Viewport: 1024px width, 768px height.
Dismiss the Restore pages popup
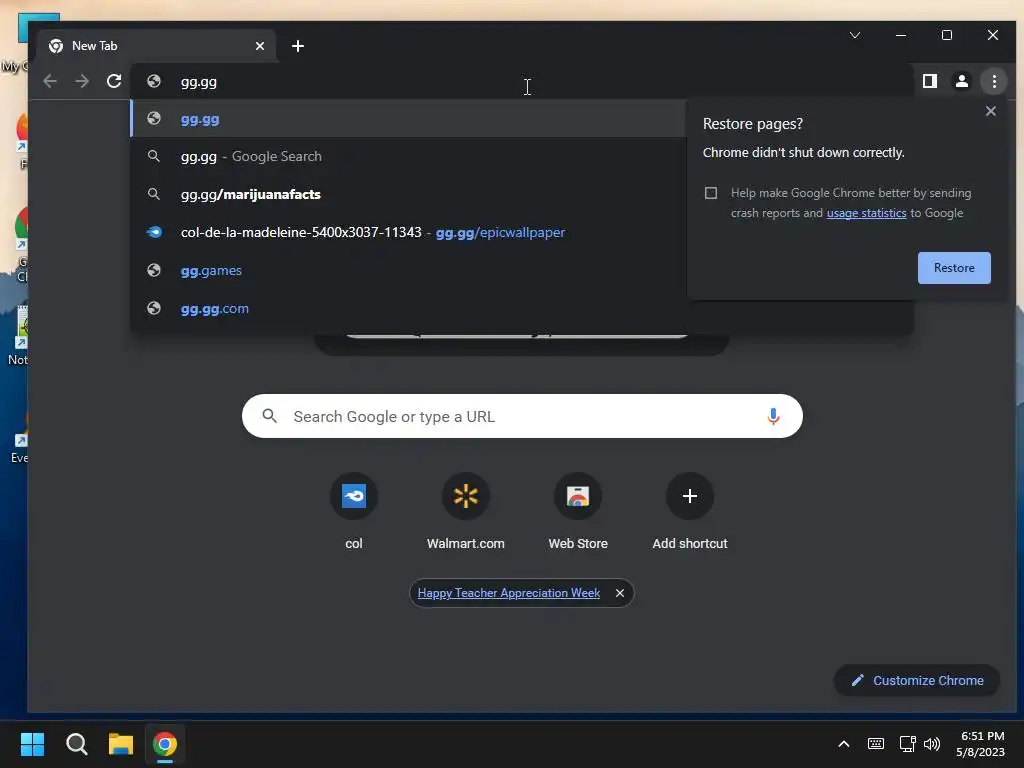[x=991, y=111]
